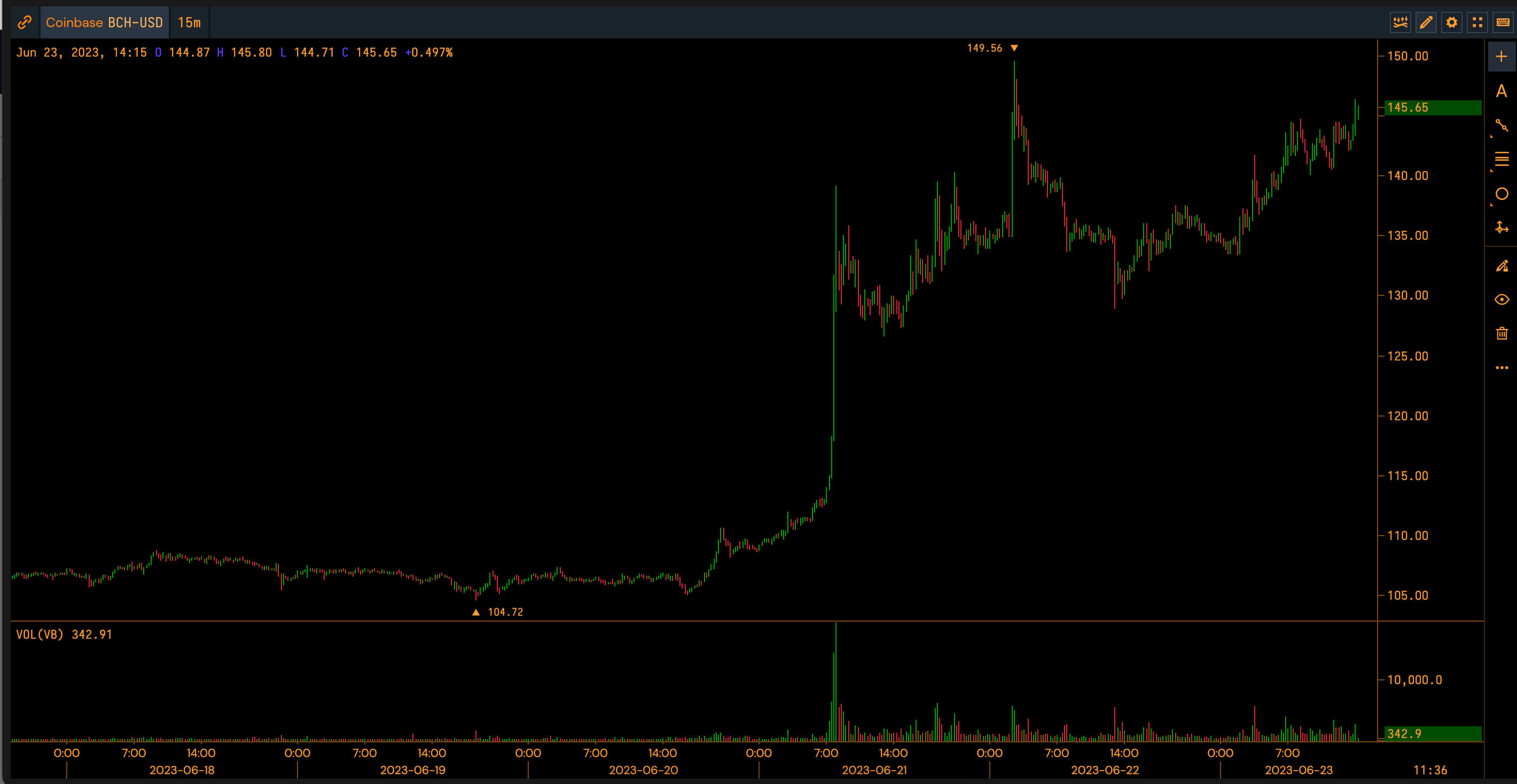Click the 2023-06-23 date label
The height and width of the screenshot is (784, 1517).
(x=1299, y=770)
